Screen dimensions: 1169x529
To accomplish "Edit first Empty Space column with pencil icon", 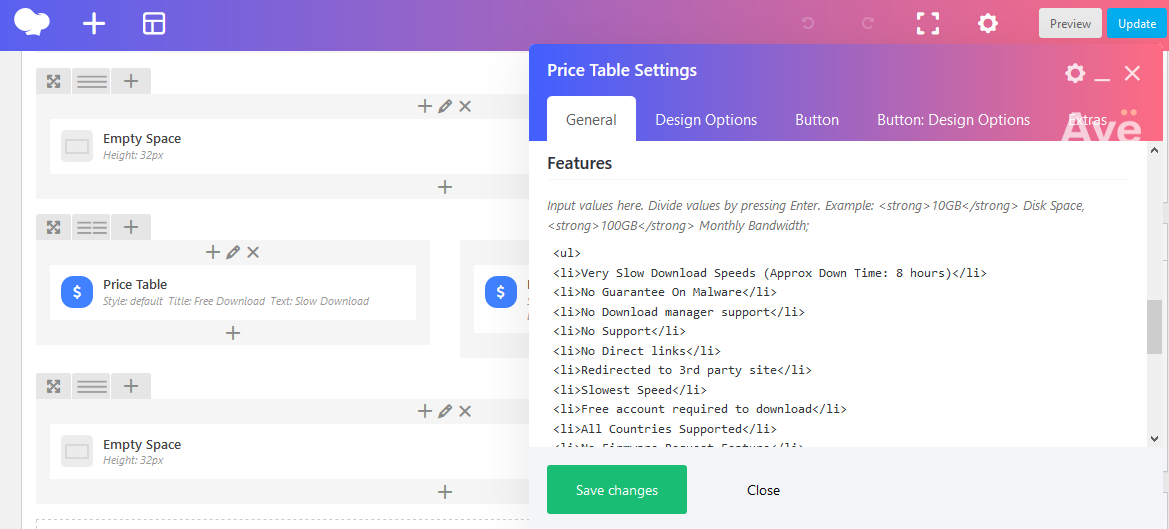I will [x=445, y=107].
